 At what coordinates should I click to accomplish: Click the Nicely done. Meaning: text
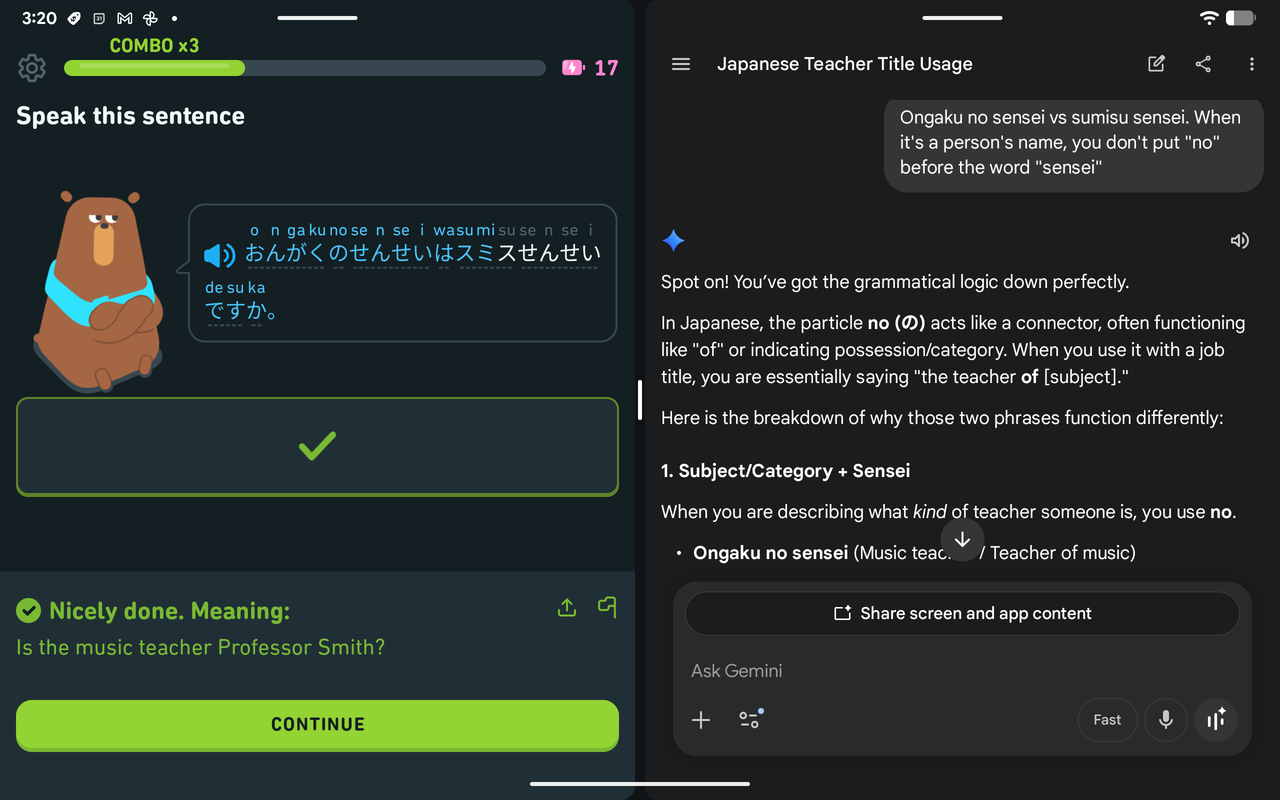169,611
